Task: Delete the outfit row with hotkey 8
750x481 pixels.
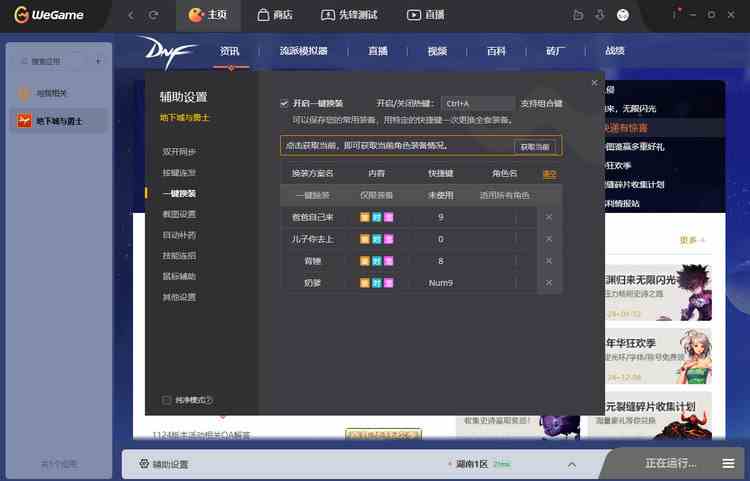Action: [549, 261]
